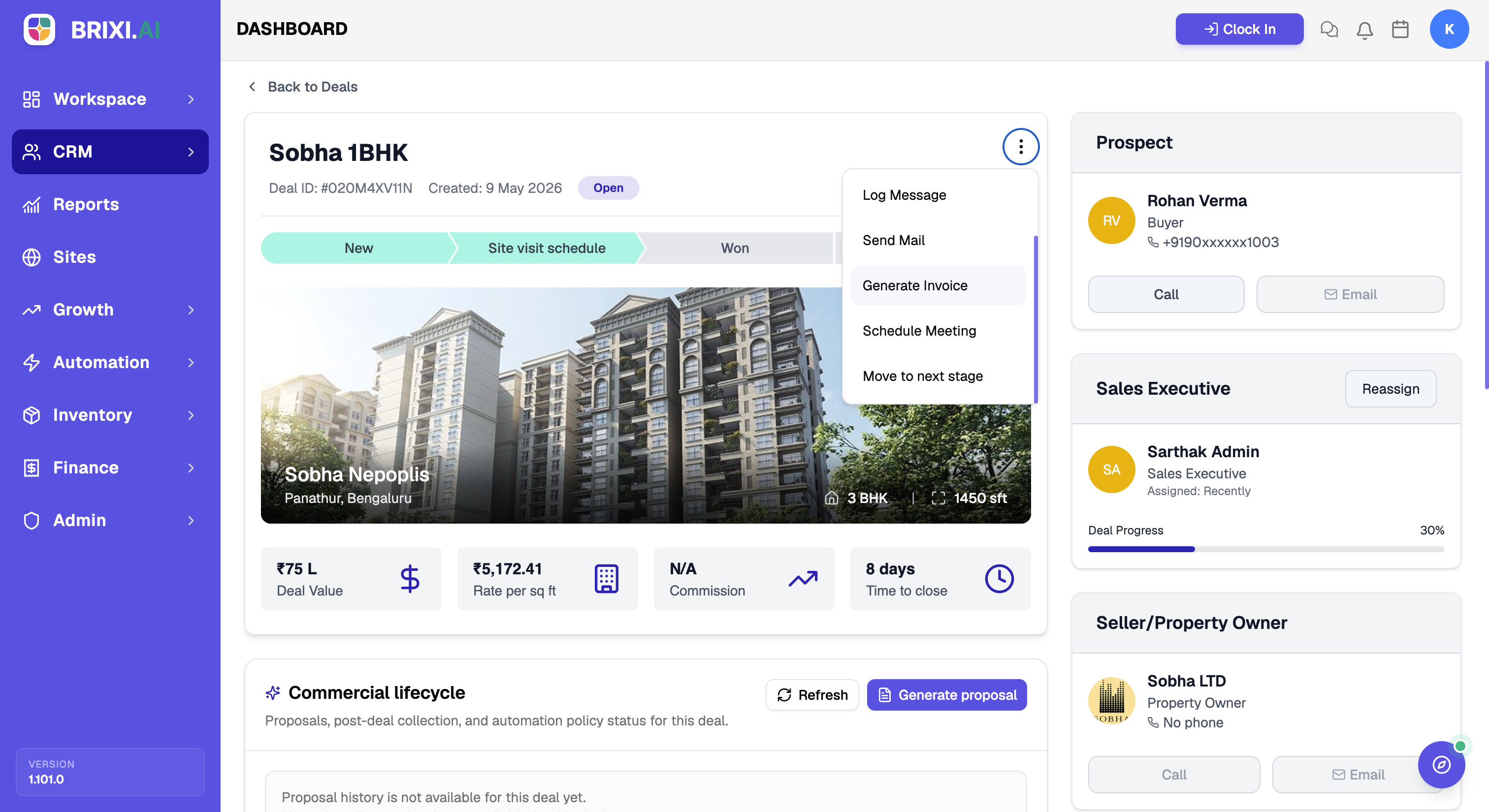Click the sparkle icon beside Commercial lifecycle
This screenshot has height=812, width=1489.
pos(273,692)
